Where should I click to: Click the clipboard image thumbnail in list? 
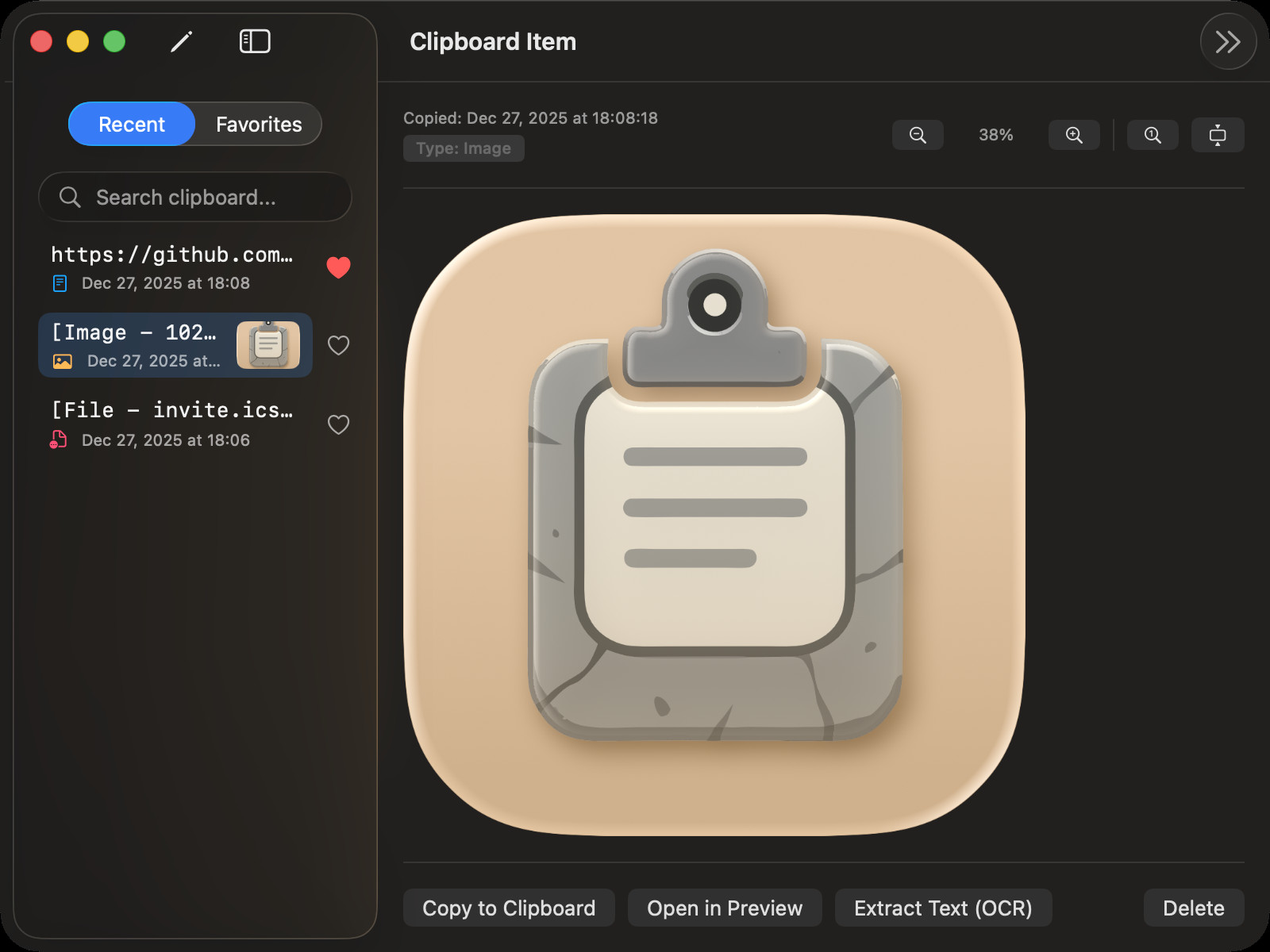[x=268, y=345]
